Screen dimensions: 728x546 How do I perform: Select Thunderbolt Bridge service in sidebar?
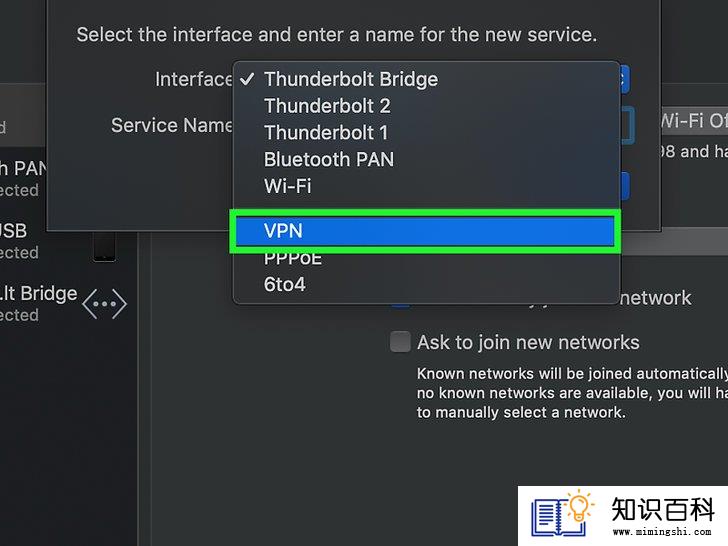click(x=39, y=304)
